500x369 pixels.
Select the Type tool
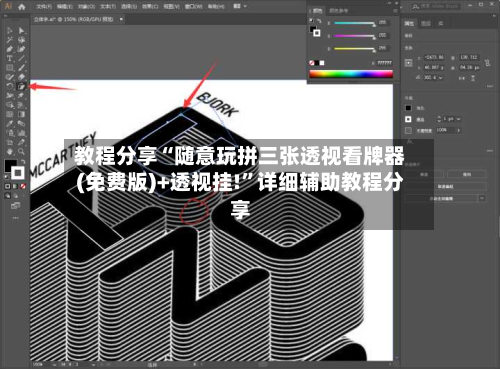tap(9, 58)
